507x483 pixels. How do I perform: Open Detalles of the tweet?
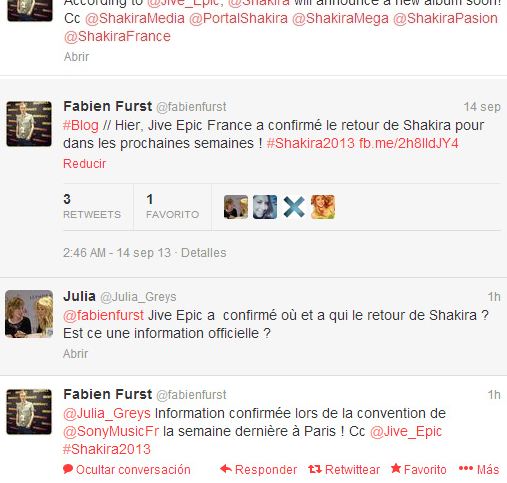click(x=204, y=253)
